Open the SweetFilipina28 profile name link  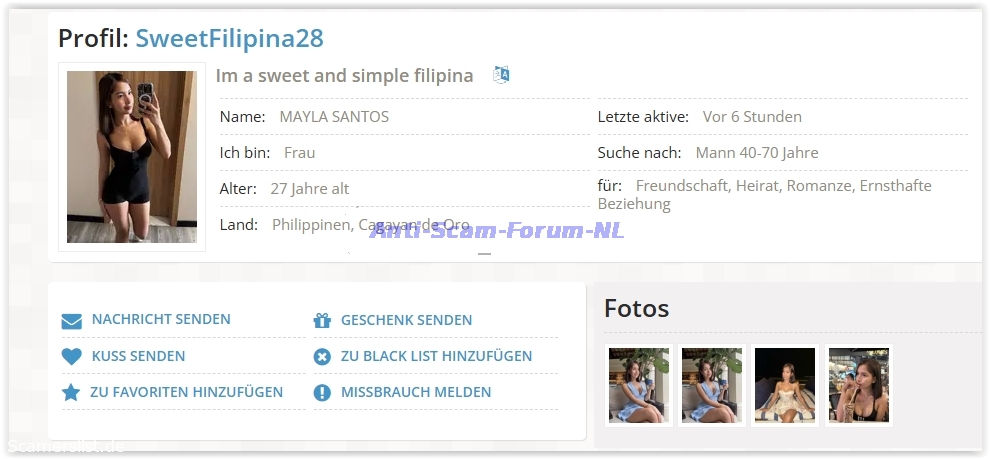coord(230,39)
